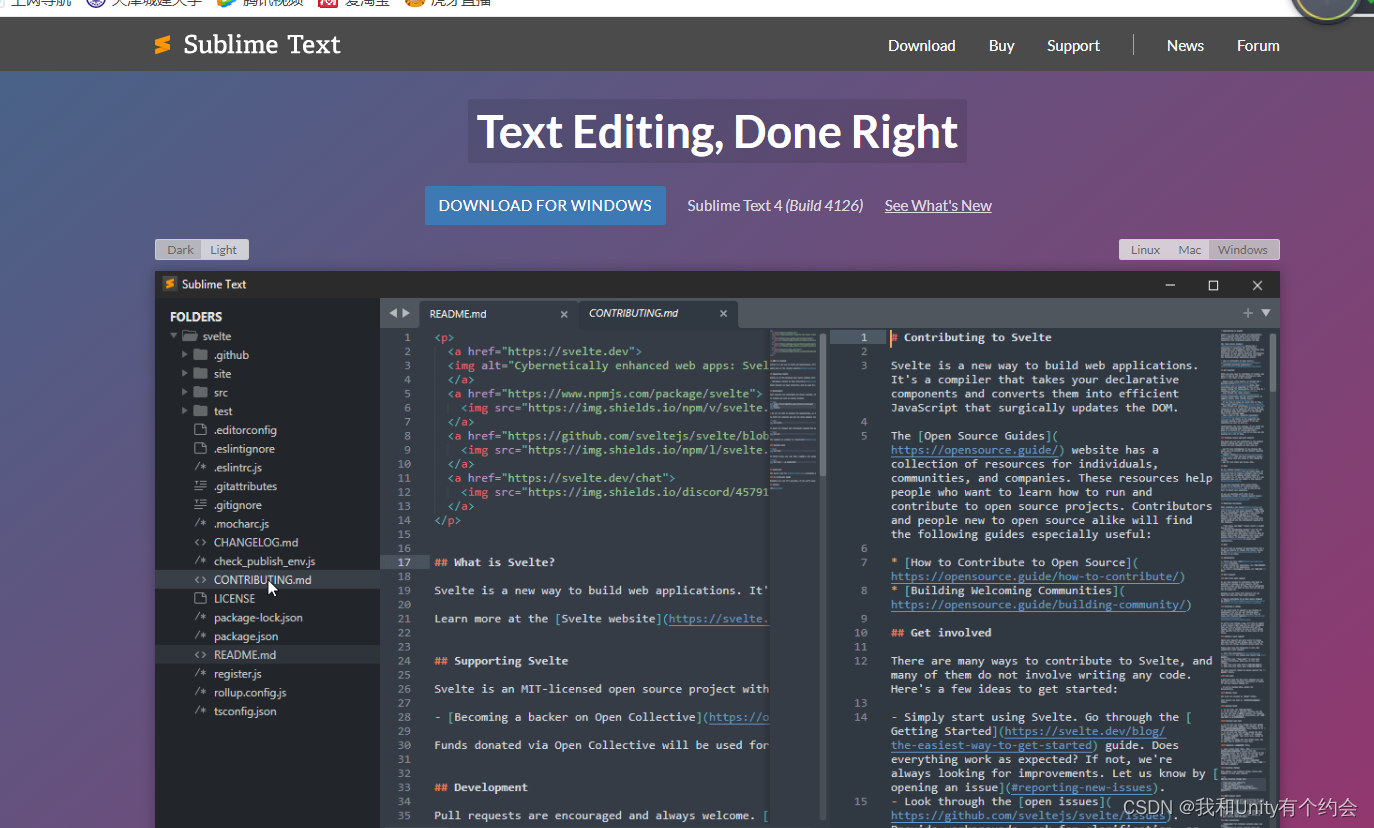This screenshot has width=1374, height=828.
Task: Click the FOLDERS sidebar header
Action: click(196, 317)
